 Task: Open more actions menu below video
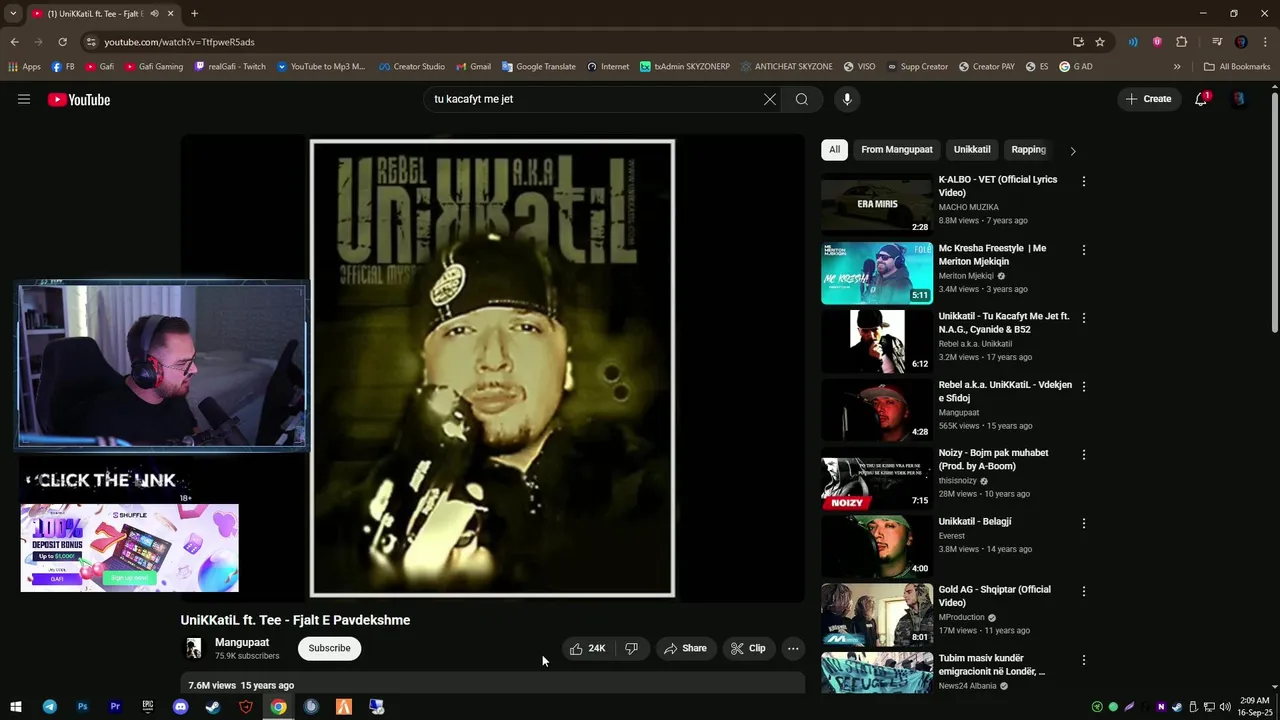793,648
